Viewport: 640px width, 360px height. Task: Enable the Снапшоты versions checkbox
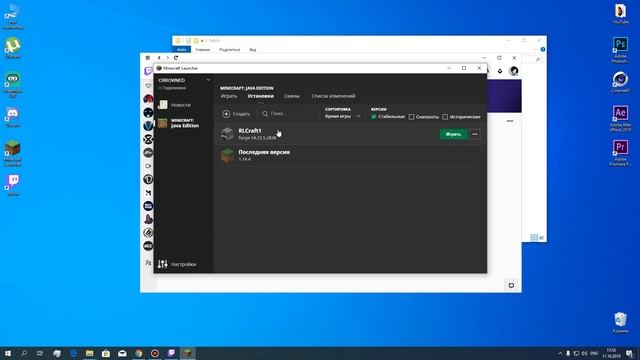tap(411, 117)
